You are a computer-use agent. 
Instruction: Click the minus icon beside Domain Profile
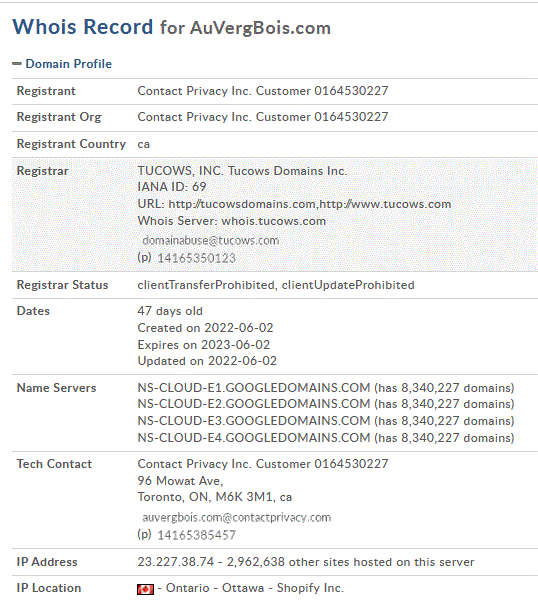coord(17,64)
